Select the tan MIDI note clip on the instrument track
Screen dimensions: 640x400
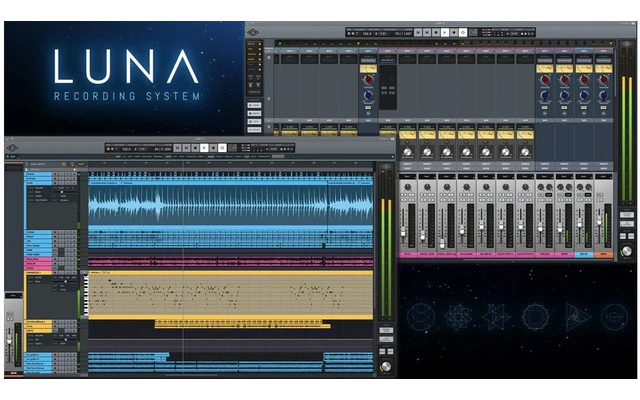tap(231, 296)
